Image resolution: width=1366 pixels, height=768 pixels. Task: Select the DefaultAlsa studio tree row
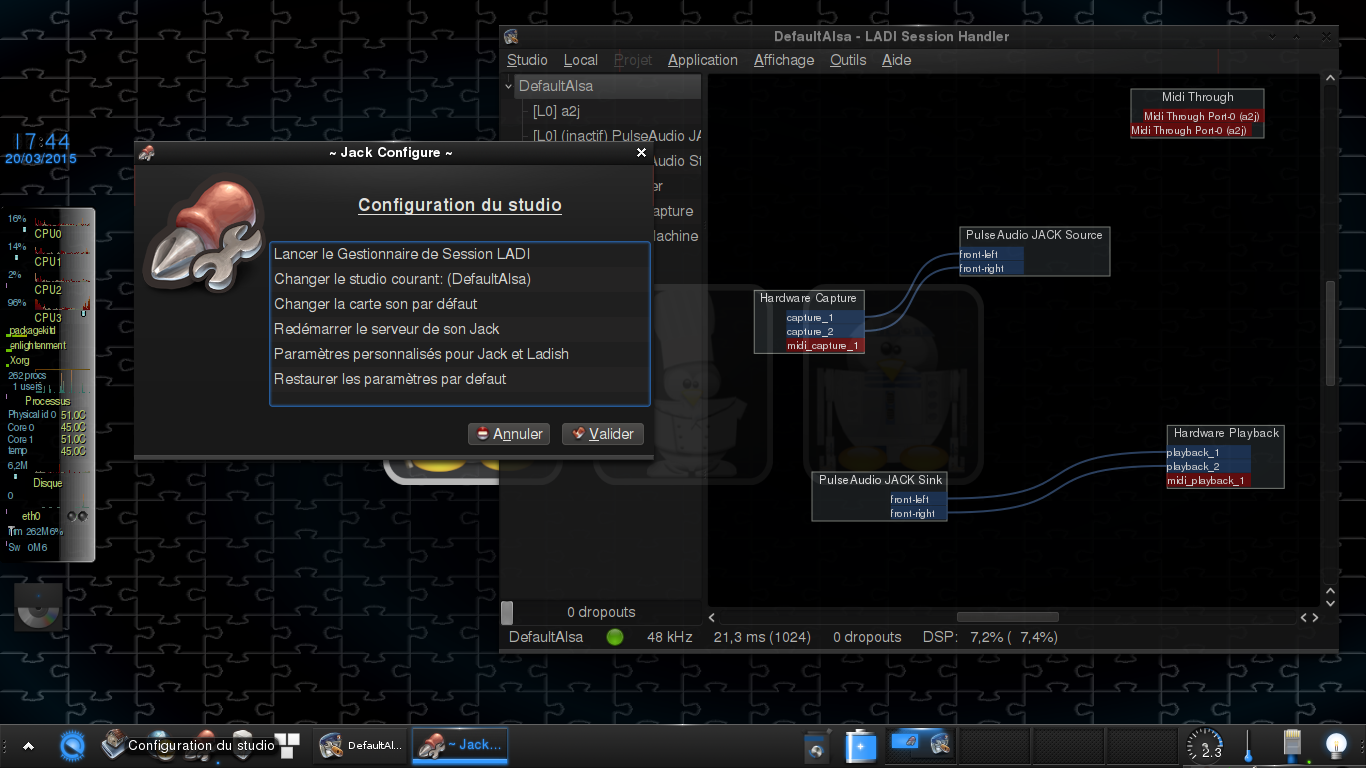pos(602,86)
